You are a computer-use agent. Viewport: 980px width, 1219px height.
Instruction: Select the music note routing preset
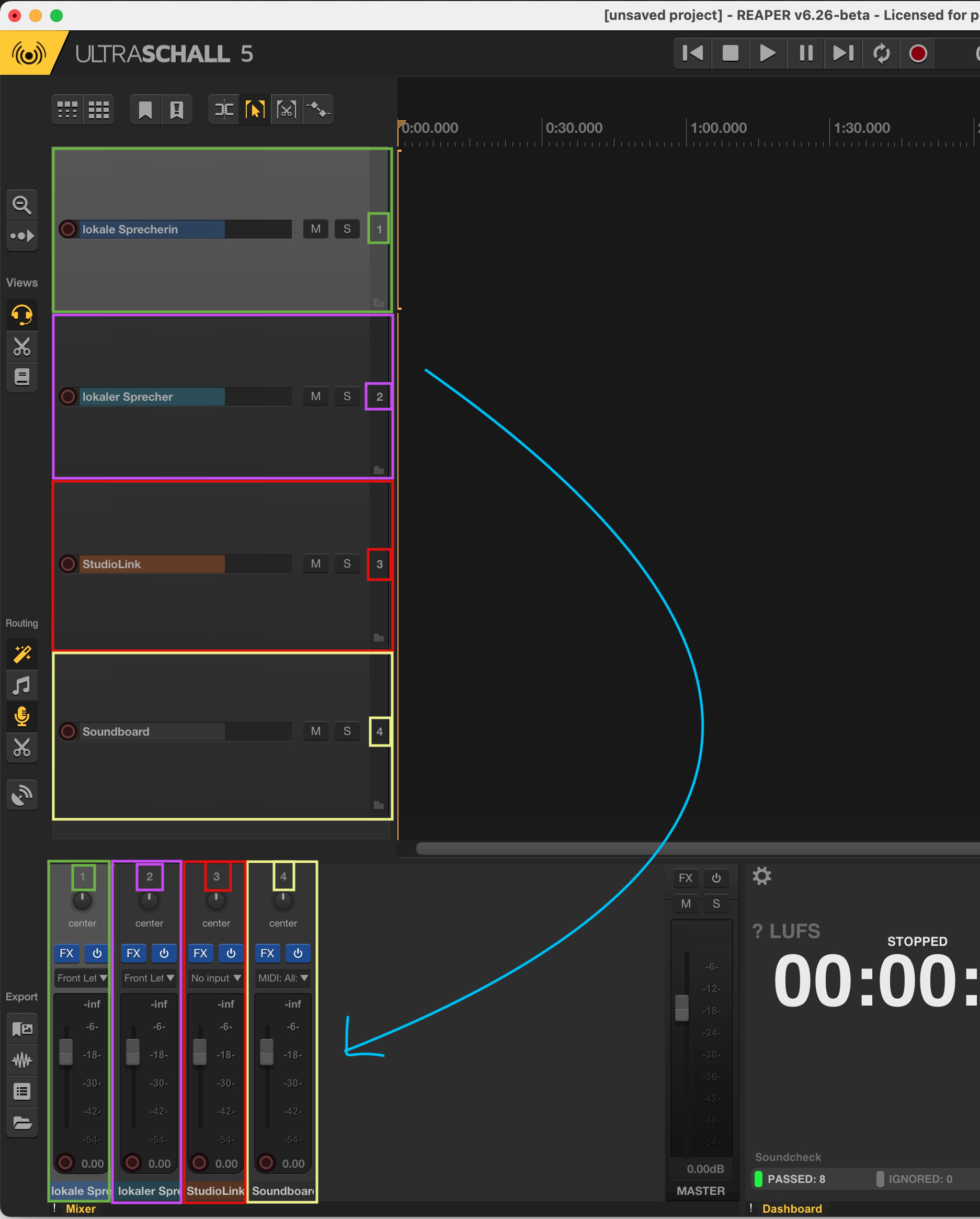(22, 685)
